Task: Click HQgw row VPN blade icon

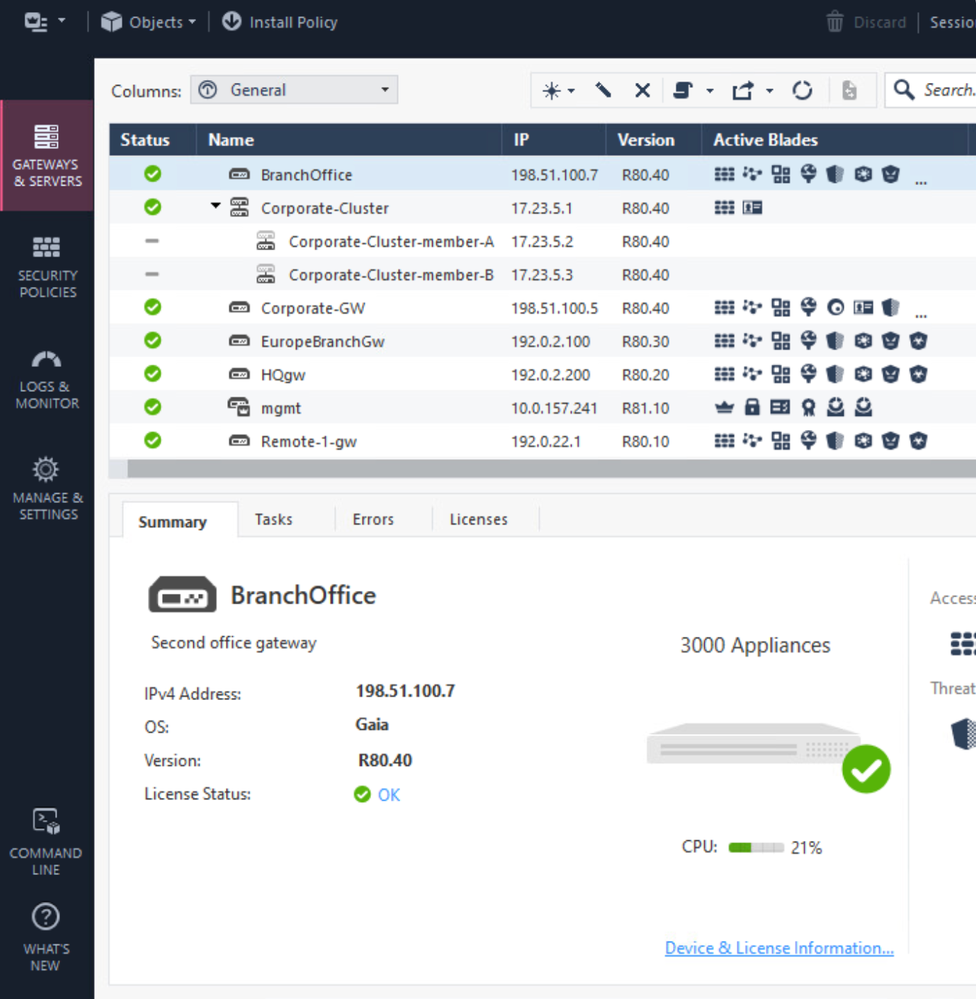Action: click(752, 373)
